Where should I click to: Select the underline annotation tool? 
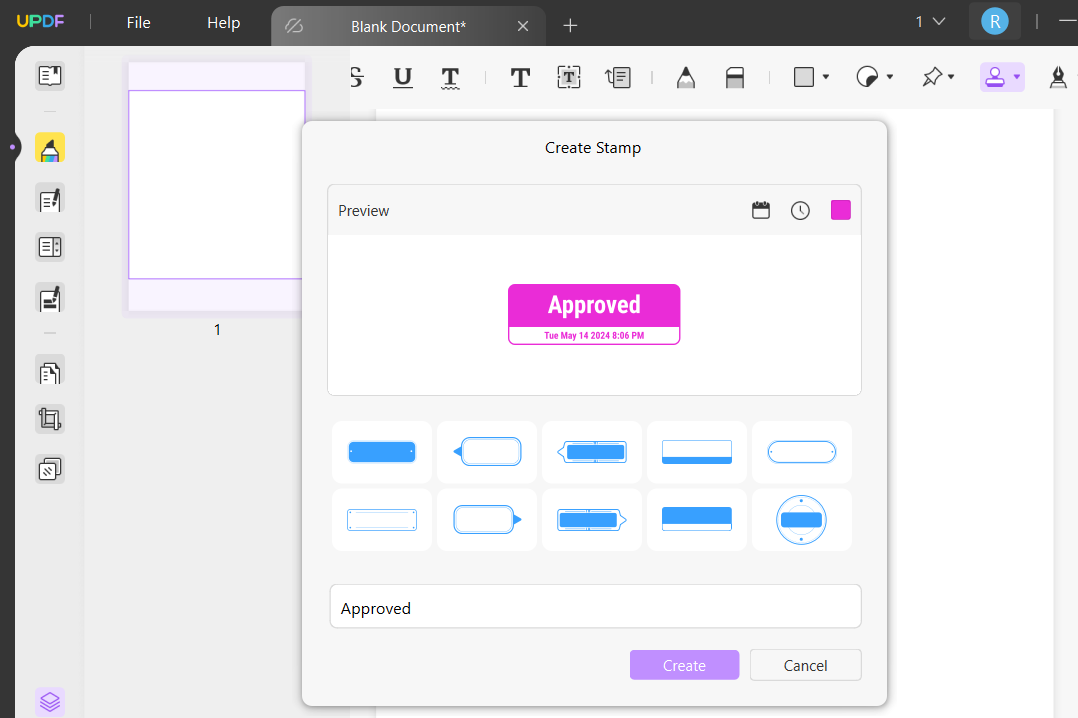pyautogui.click(x=402, y=76)
